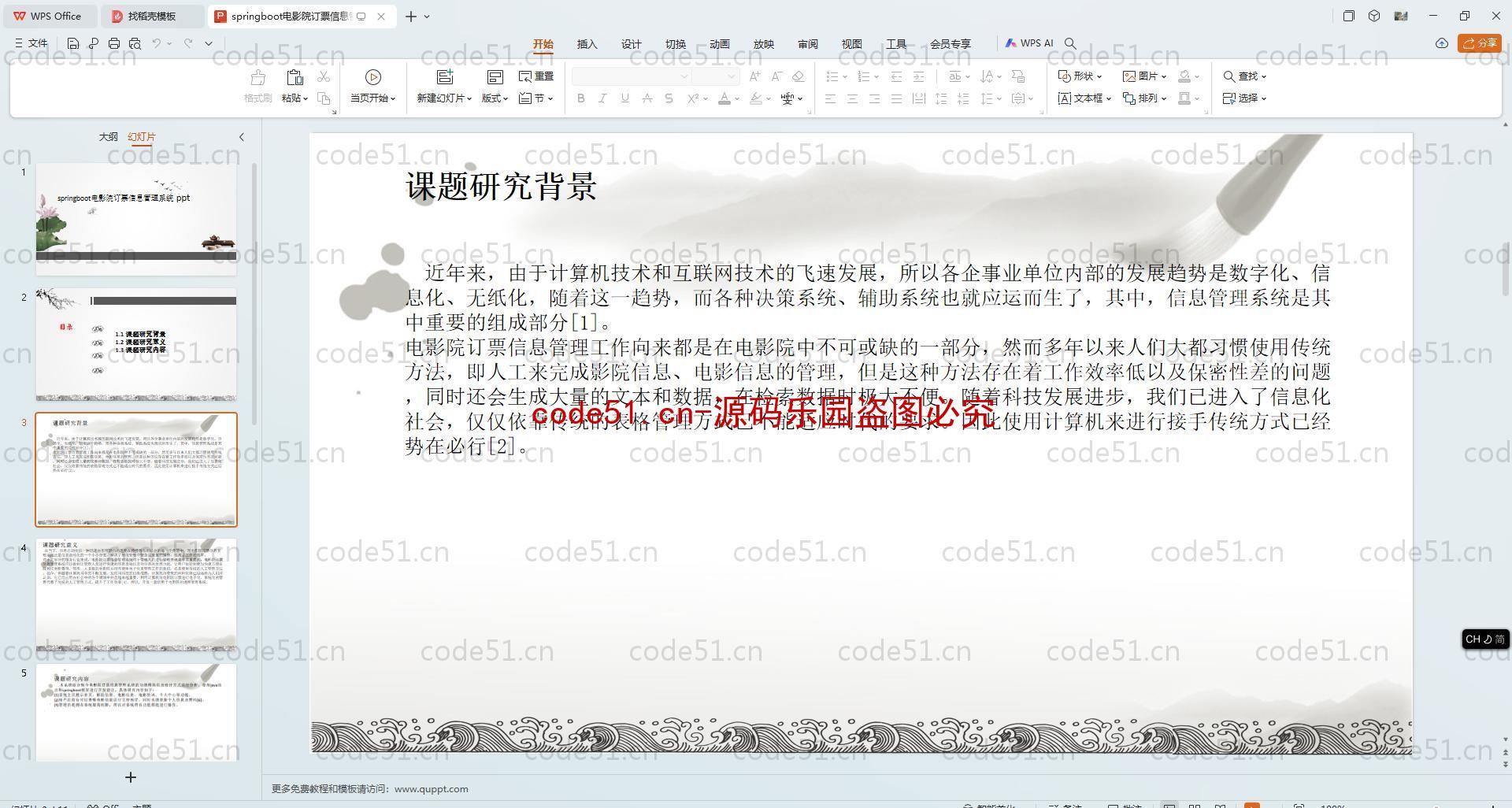Screen dimensions: 1512x808
Task: Click the Decrease Indent icon
Action: [x=896, y=76]
